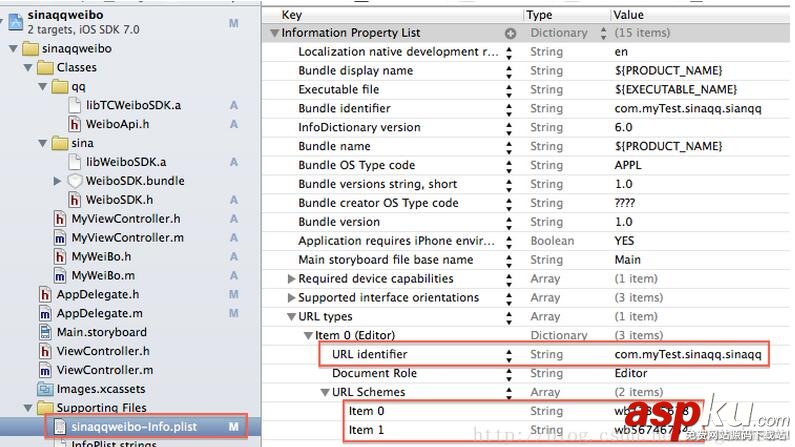This screenshot has height=447, width=795.
Task: Select AppDelegate.m in the file navigator
Action: click(x=98, y=313)
